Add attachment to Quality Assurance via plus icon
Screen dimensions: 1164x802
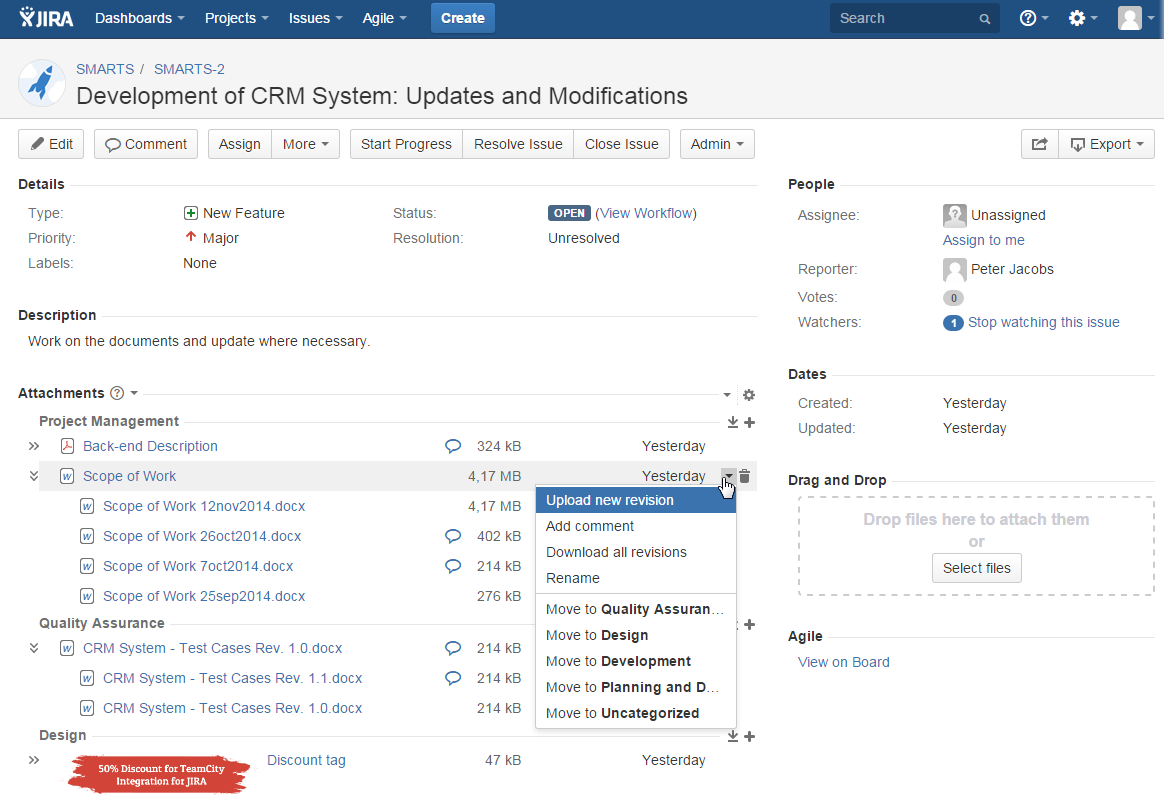pyautogui.click(x=749, y=624)
